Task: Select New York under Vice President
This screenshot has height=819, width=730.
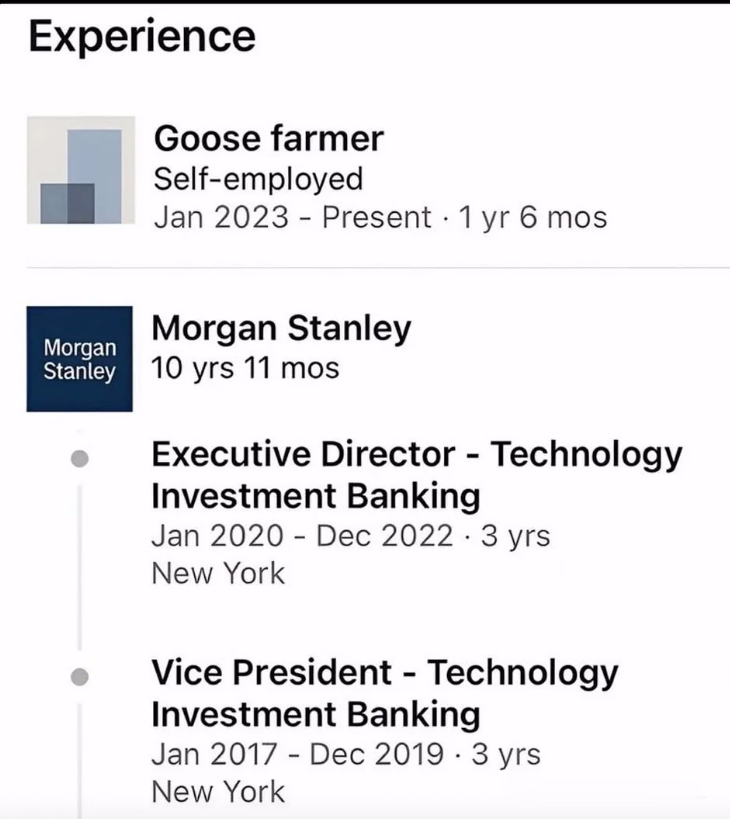Action: click(x=218, y=792)
